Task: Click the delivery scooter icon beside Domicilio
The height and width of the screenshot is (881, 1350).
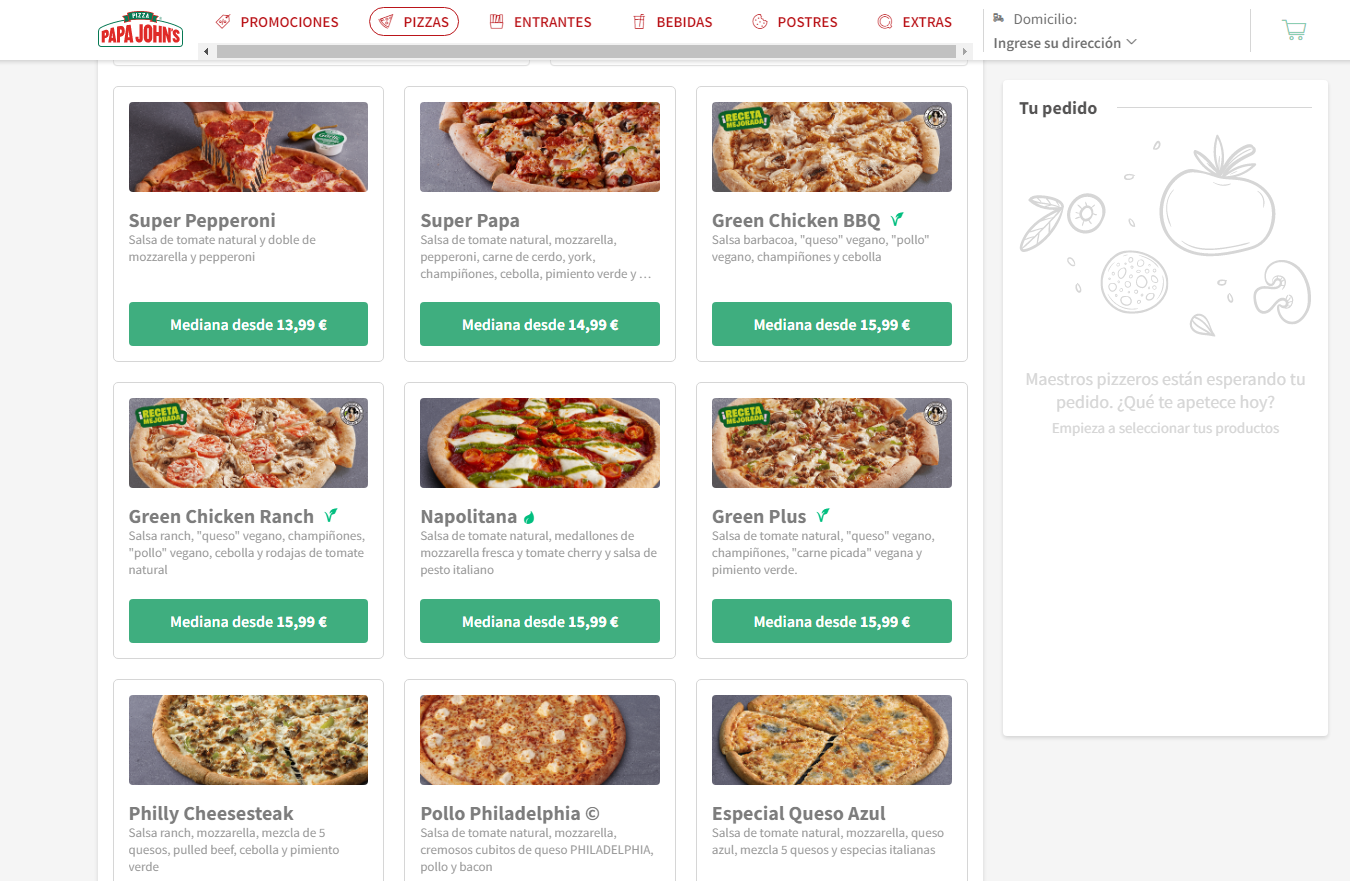Action: tap(999, 18)
